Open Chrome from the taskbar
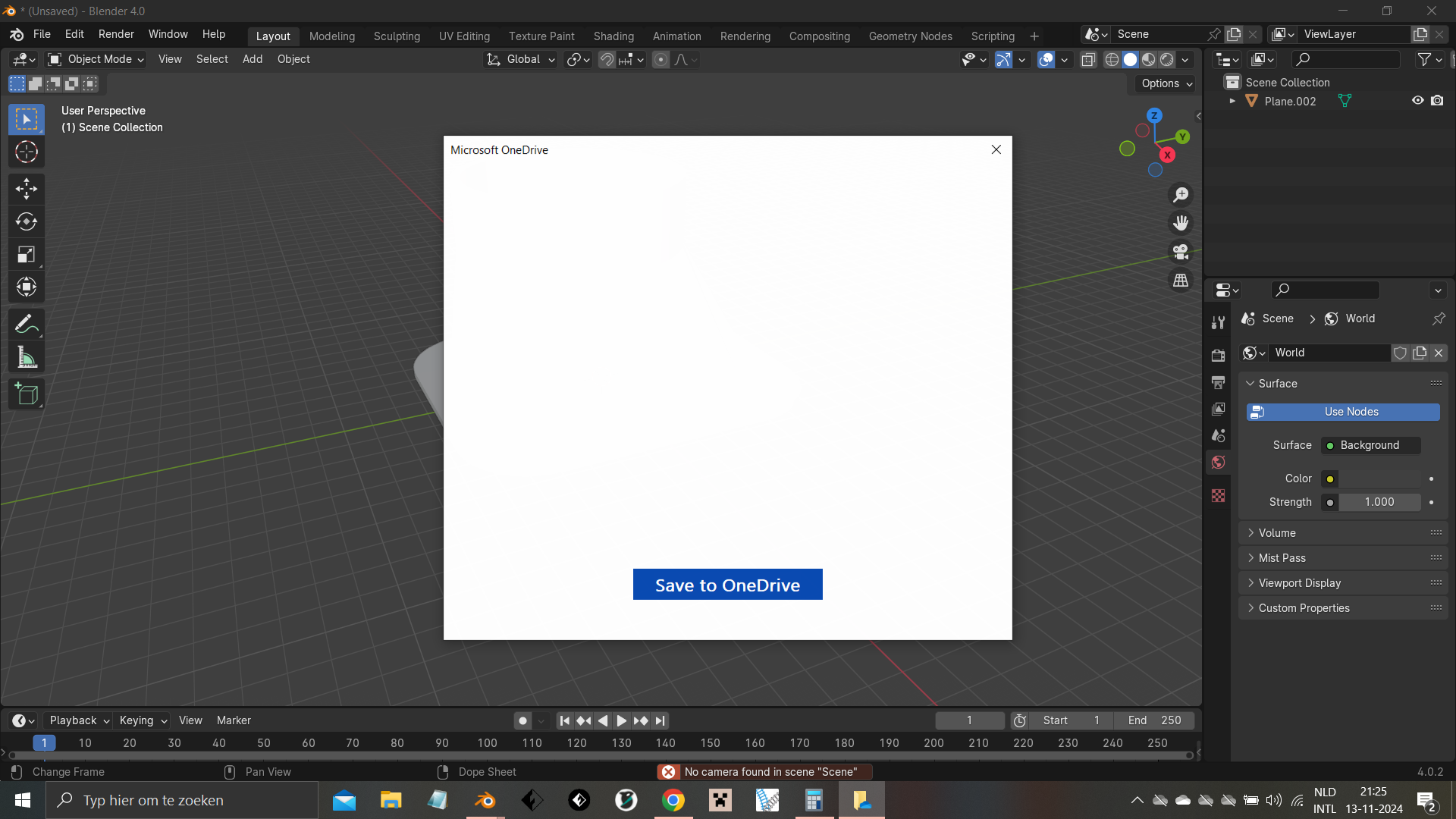The image size is (1456, 819). coord(673,801)
